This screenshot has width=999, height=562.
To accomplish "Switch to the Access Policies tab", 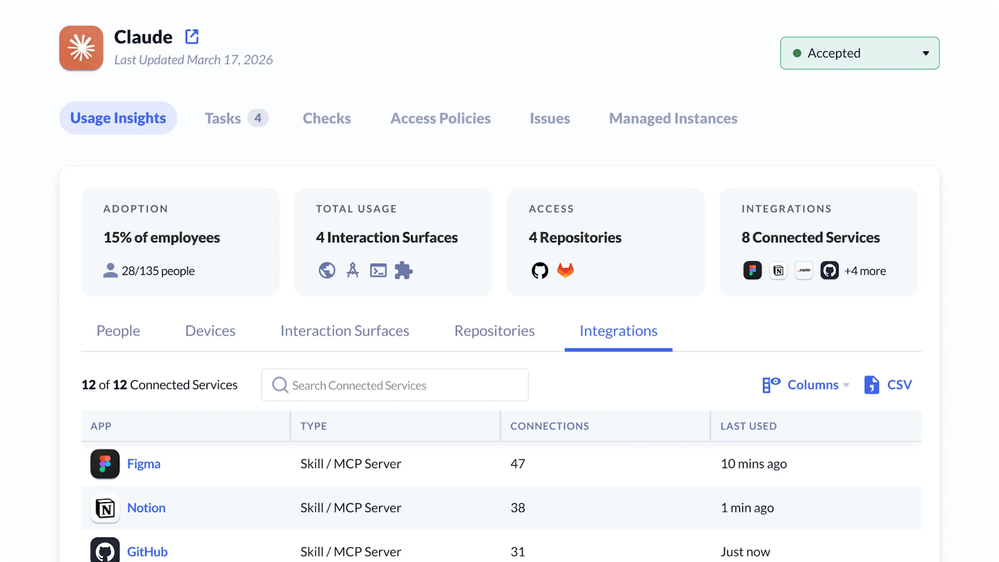I will point(440,118).
